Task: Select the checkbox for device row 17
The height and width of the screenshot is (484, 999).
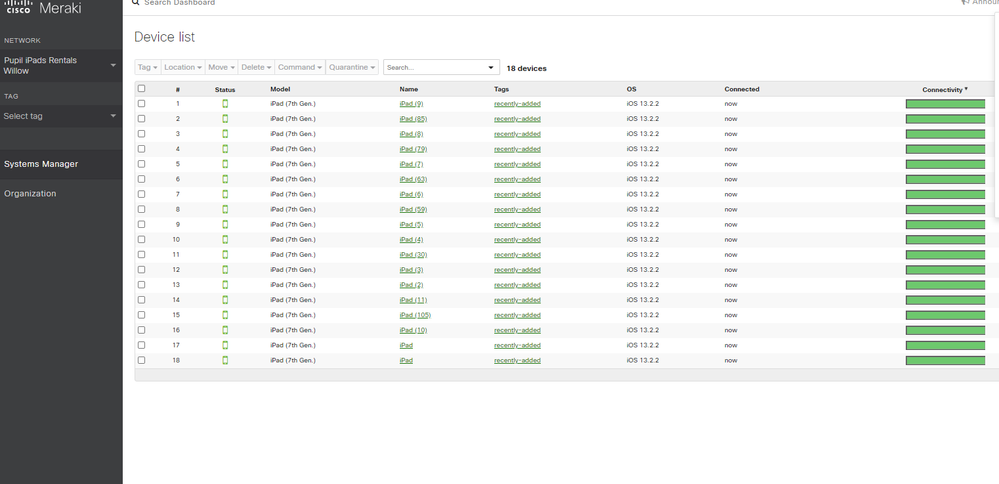Action: 141,345
